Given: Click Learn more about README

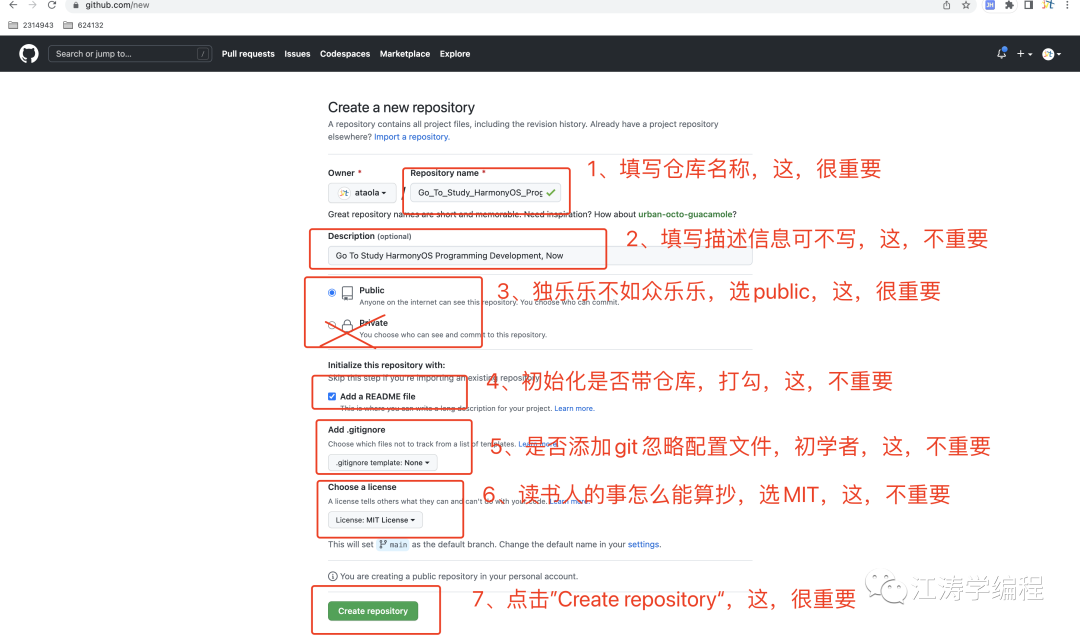Looking at the screenshot, I should tap(573, 409).
